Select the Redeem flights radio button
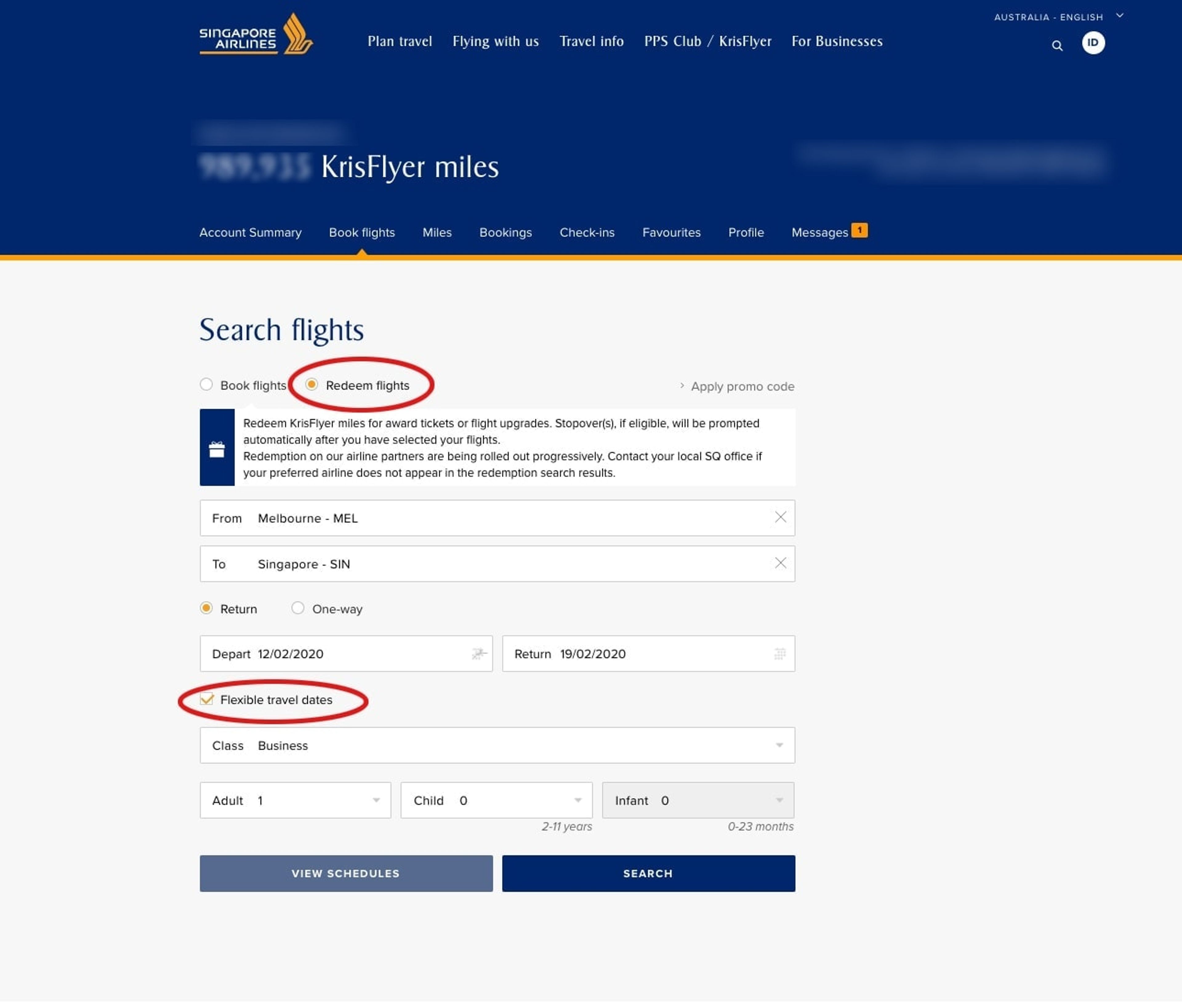 [x=311, y=385]
